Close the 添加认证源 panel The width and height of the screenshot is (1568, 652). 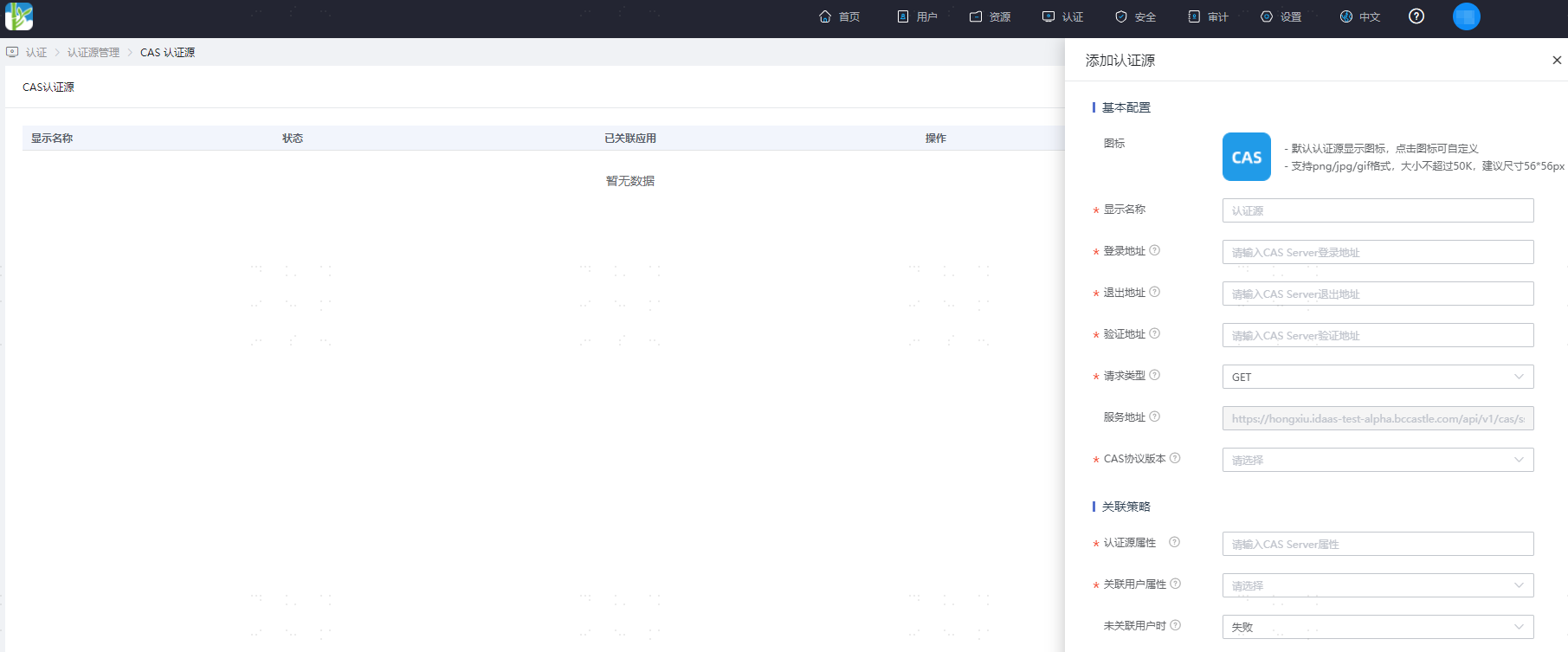1557,60
